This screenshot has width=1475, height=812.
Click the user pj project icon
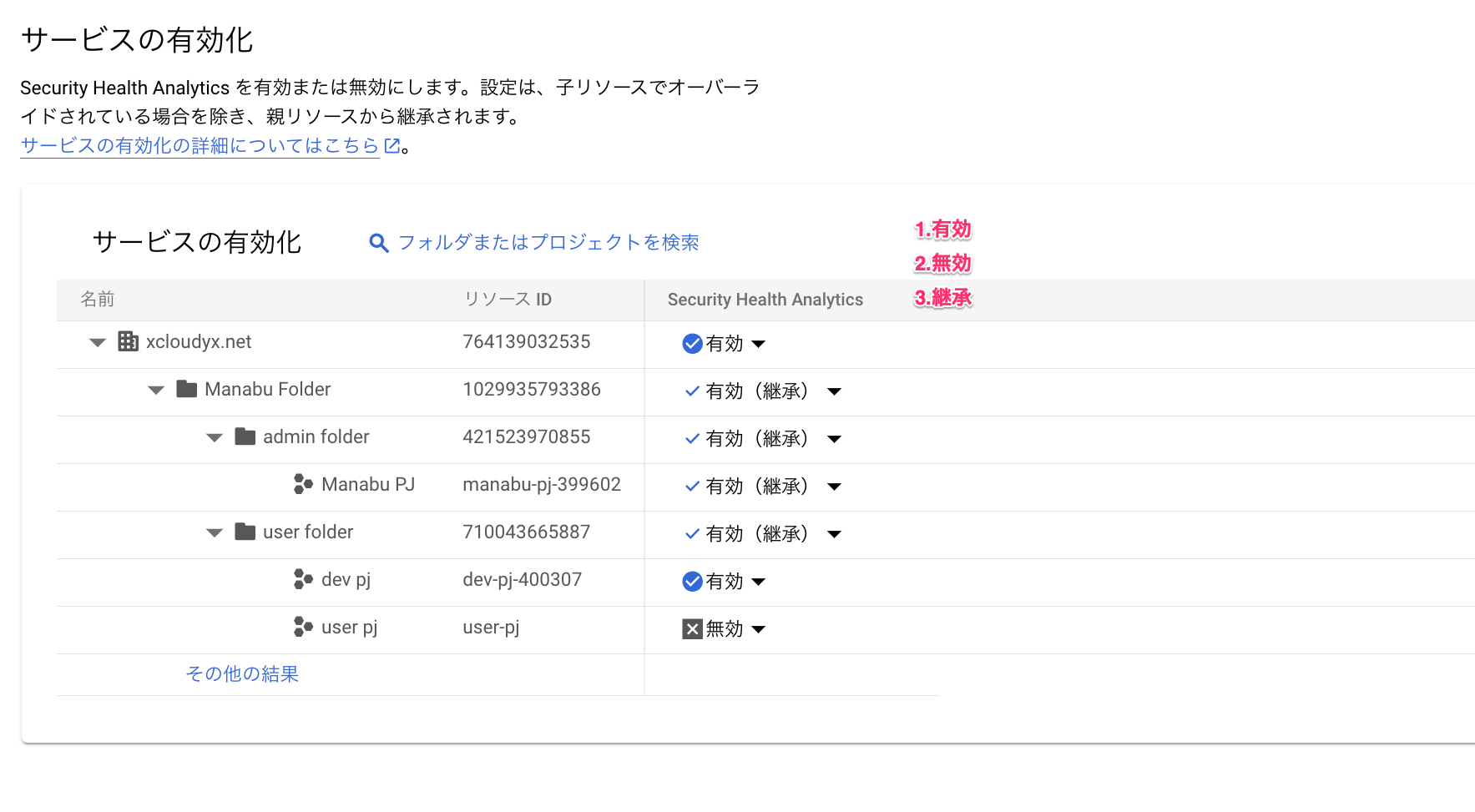coord(303,627)
